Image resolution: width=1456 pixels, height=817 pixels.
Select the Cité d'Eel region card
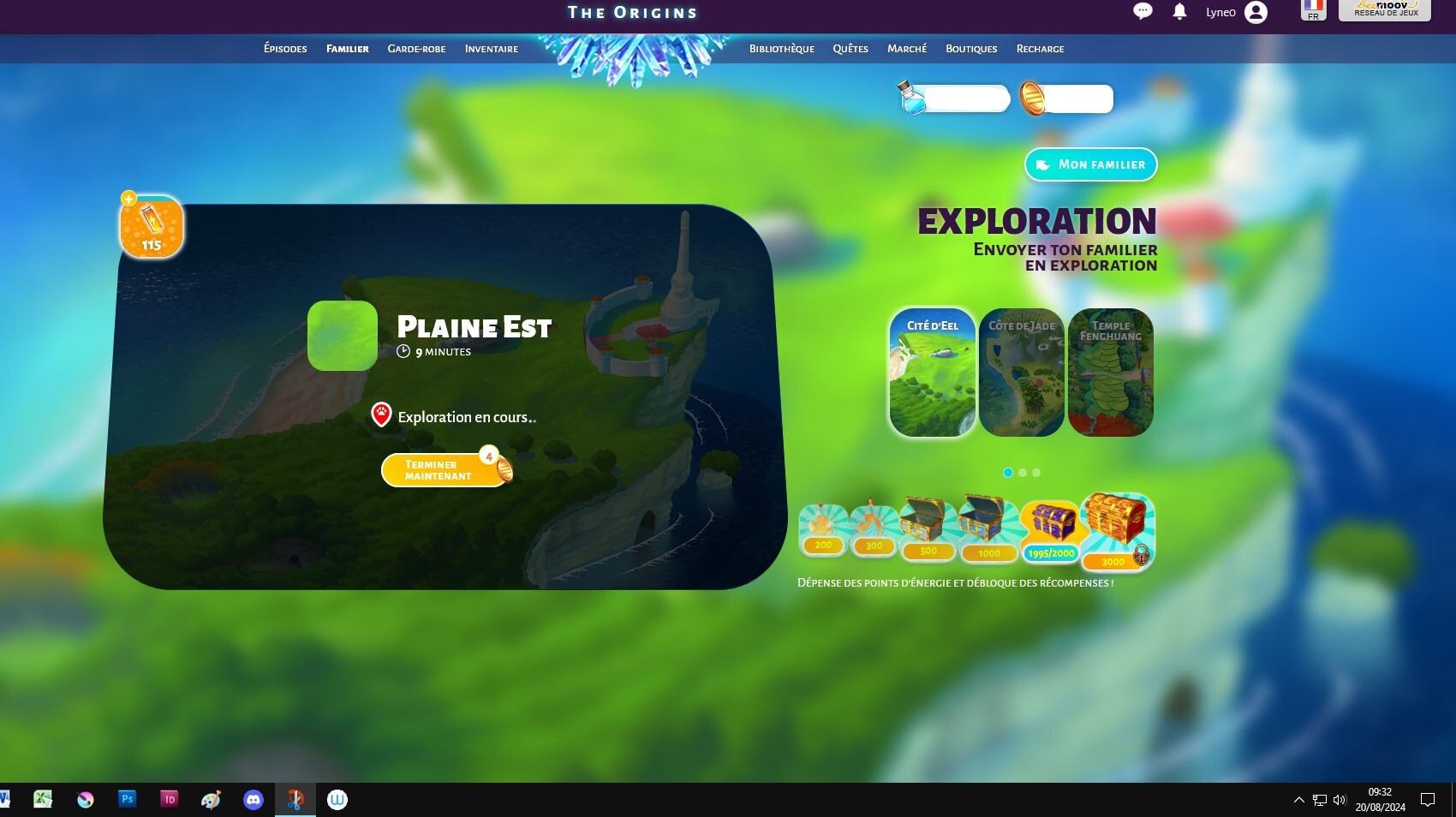(933, 373)
